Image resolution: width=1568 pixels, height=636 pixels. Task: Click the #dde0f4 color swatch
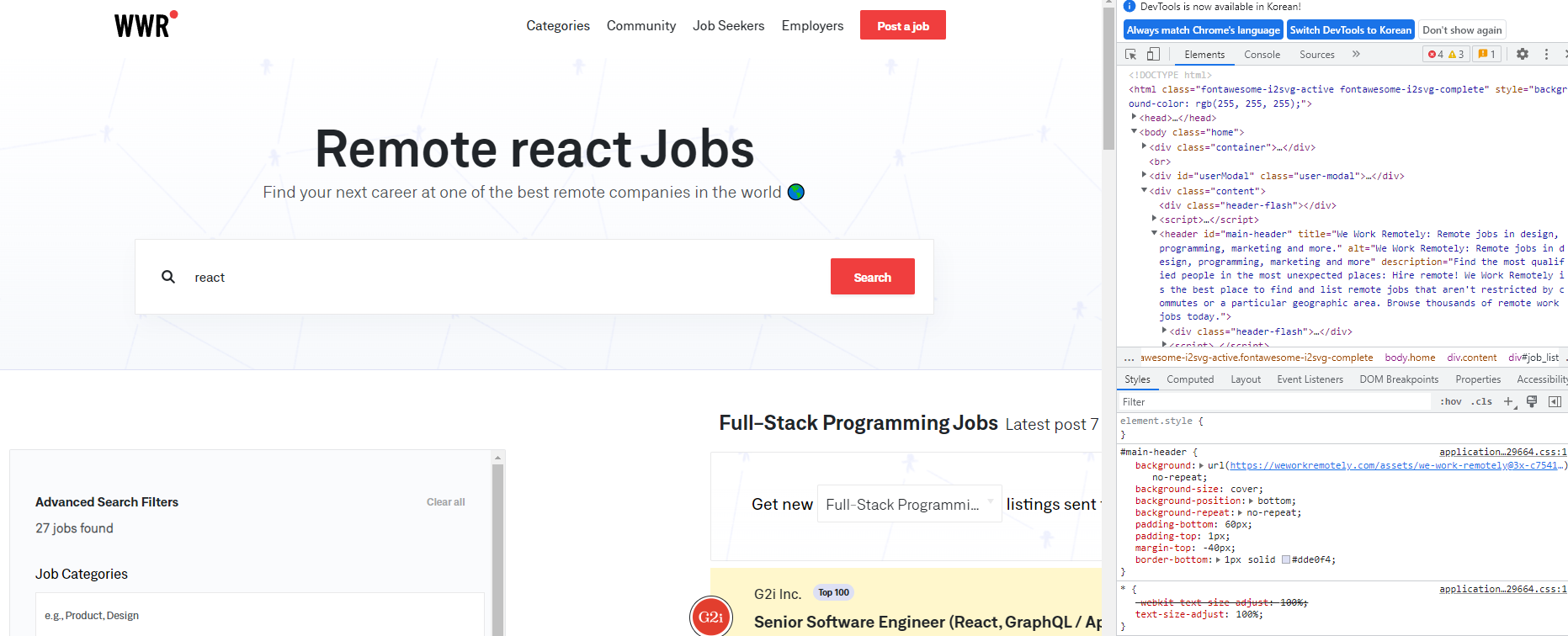click(x=1286, y=559)
